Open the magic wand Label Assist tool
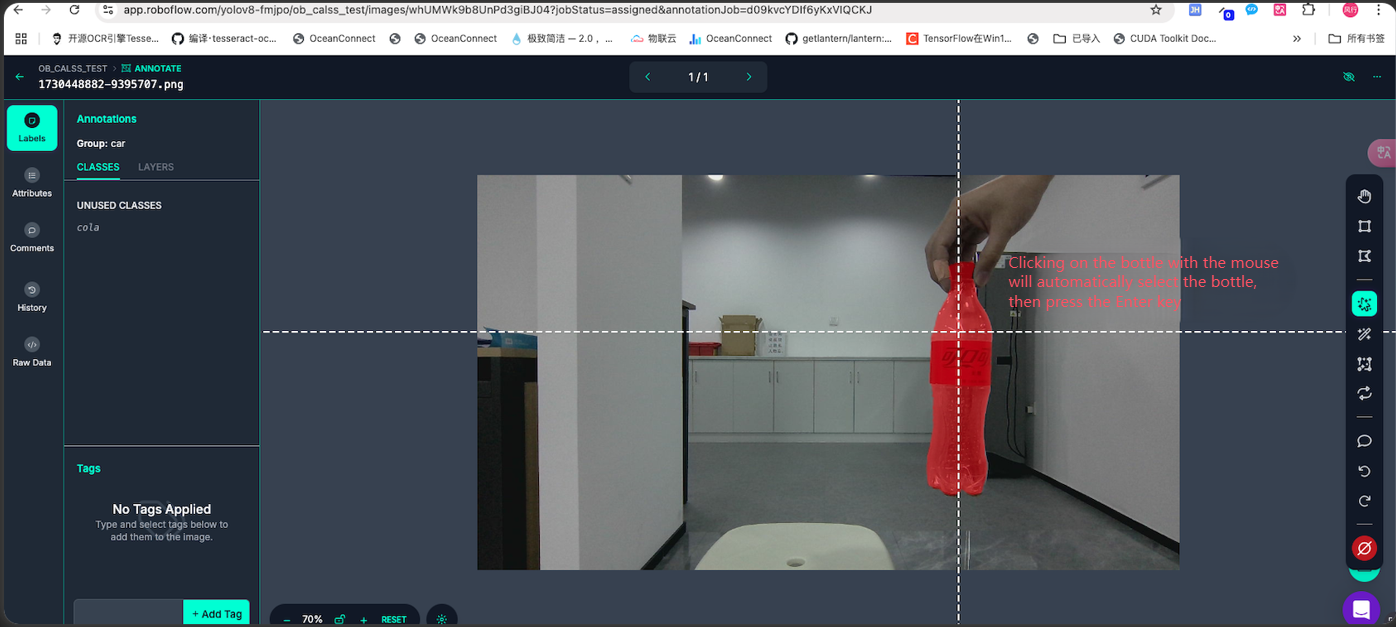 click(1364, 335)
